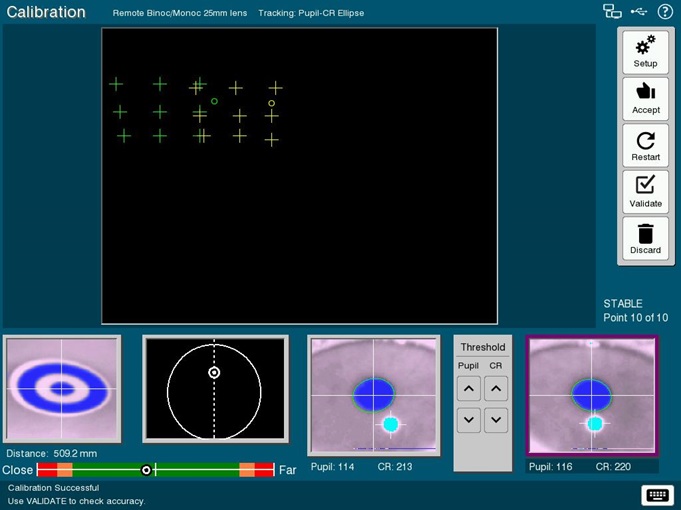Increase the CR threshold

(496, 388)
